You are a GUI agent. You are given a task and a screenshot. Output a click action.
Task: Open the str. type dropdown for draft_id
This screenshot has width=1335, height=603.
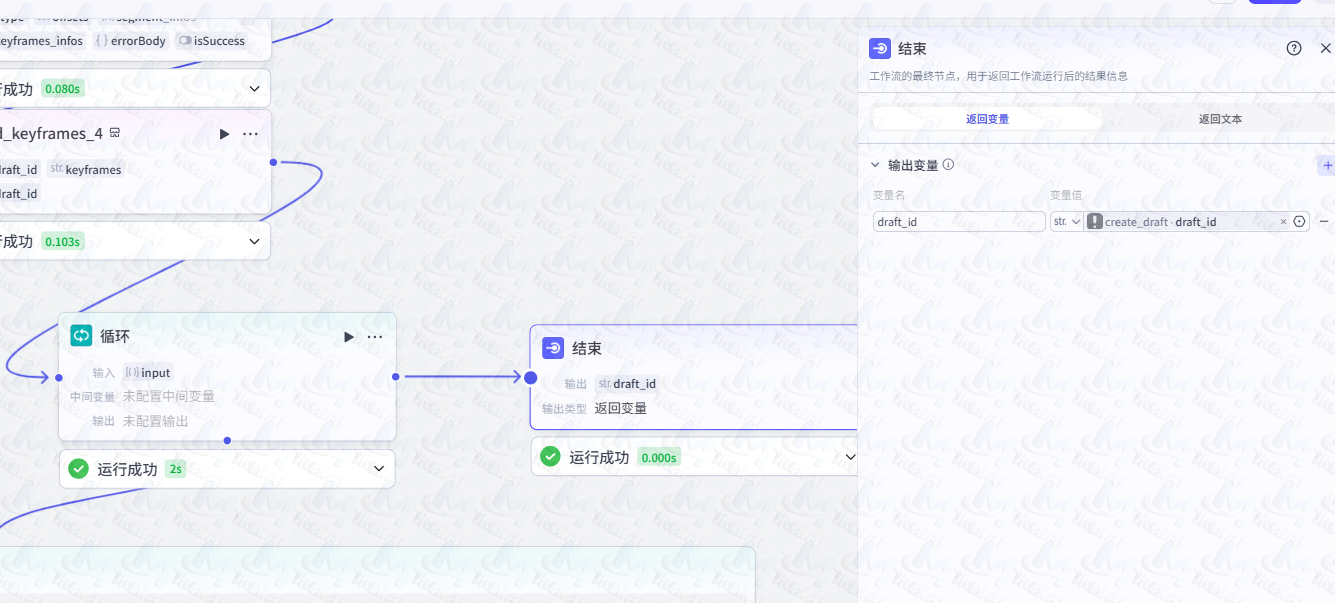(x=1066, y=221)
